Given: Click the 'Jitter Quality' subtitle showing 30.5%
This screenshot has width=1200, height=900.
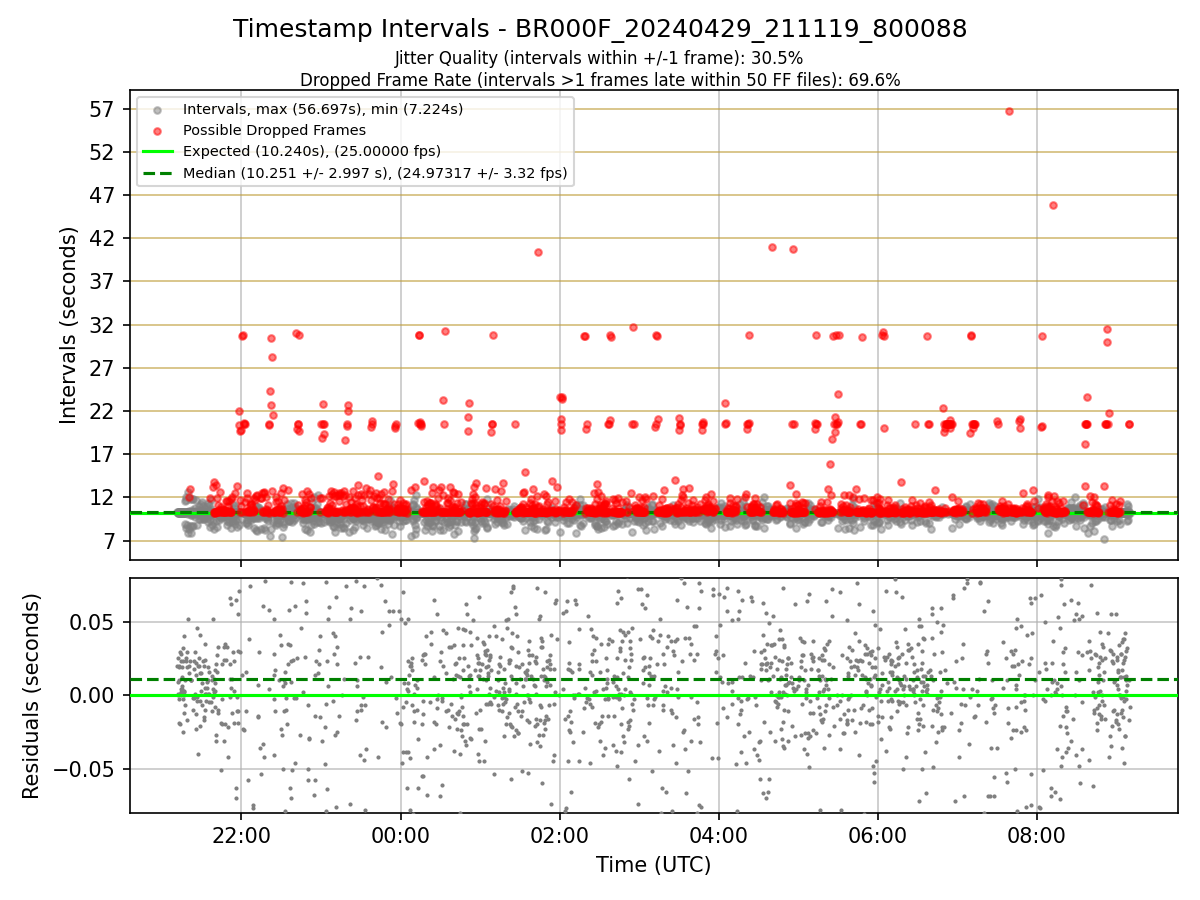Looking at the screenshot, I should point(599,58).
